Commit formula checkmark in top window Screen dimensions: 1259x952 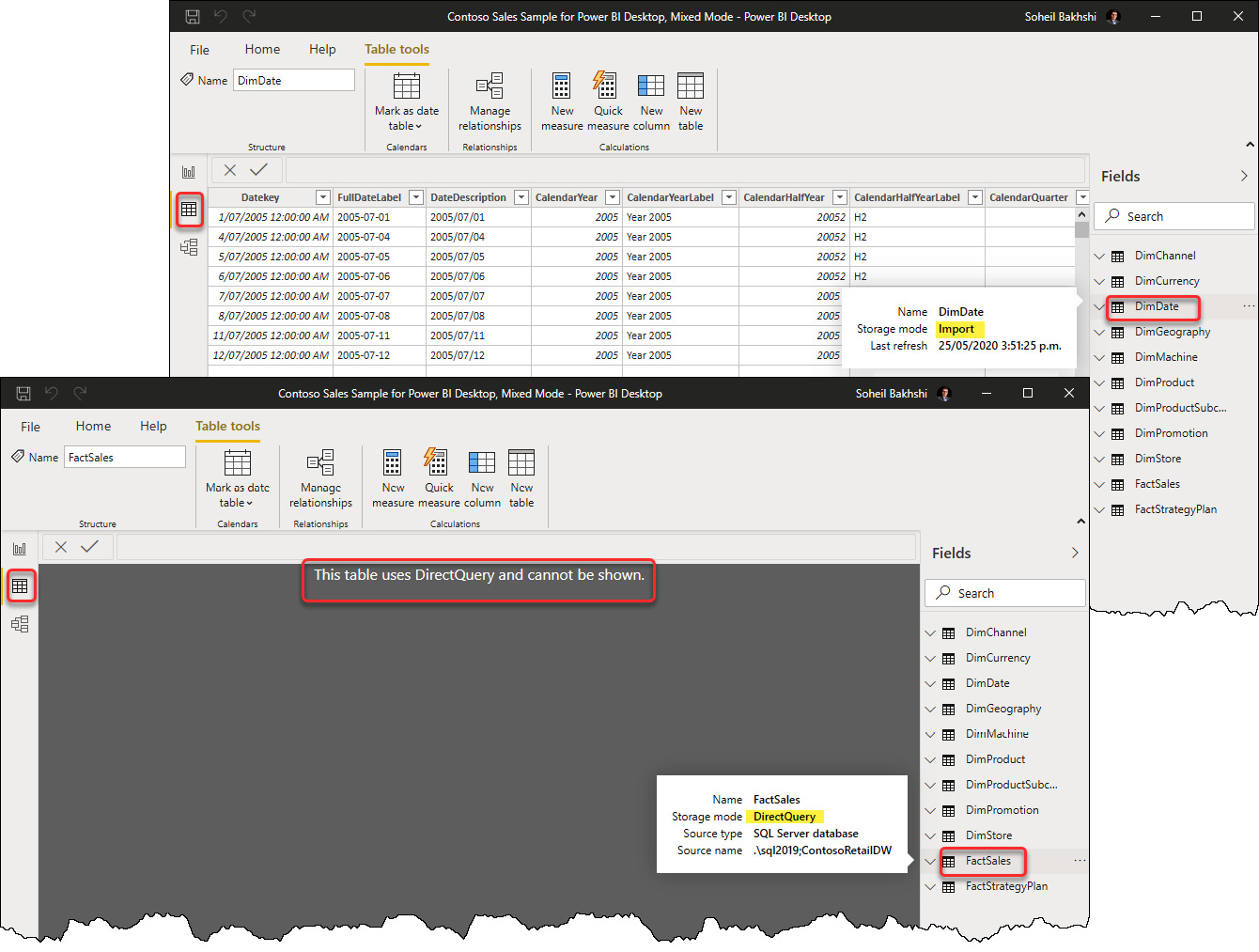pos(258,170)
